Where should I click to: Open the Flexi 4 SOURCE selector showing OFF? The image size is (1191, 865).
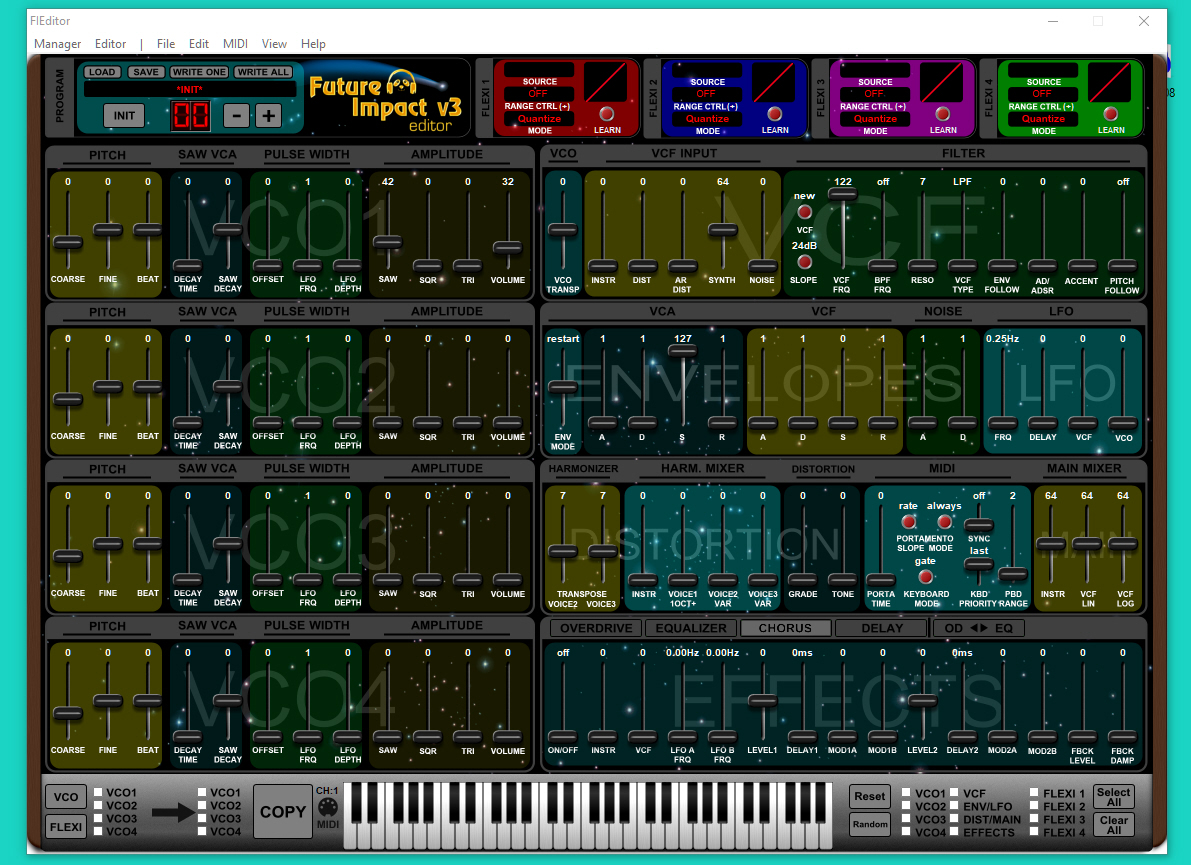(1043, 93)
